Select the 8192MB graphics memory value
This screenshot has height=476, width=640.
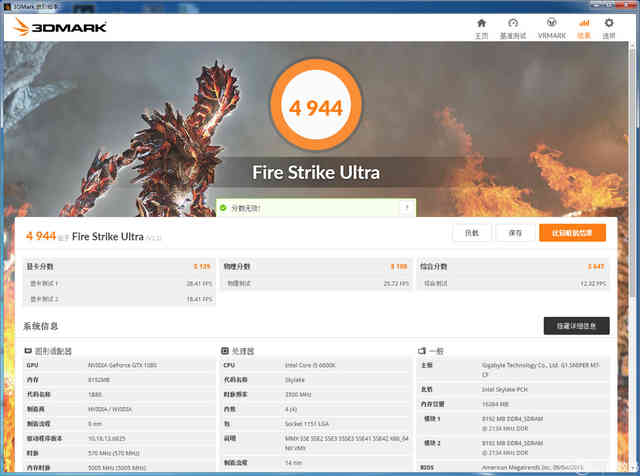(x=99, y=380)
